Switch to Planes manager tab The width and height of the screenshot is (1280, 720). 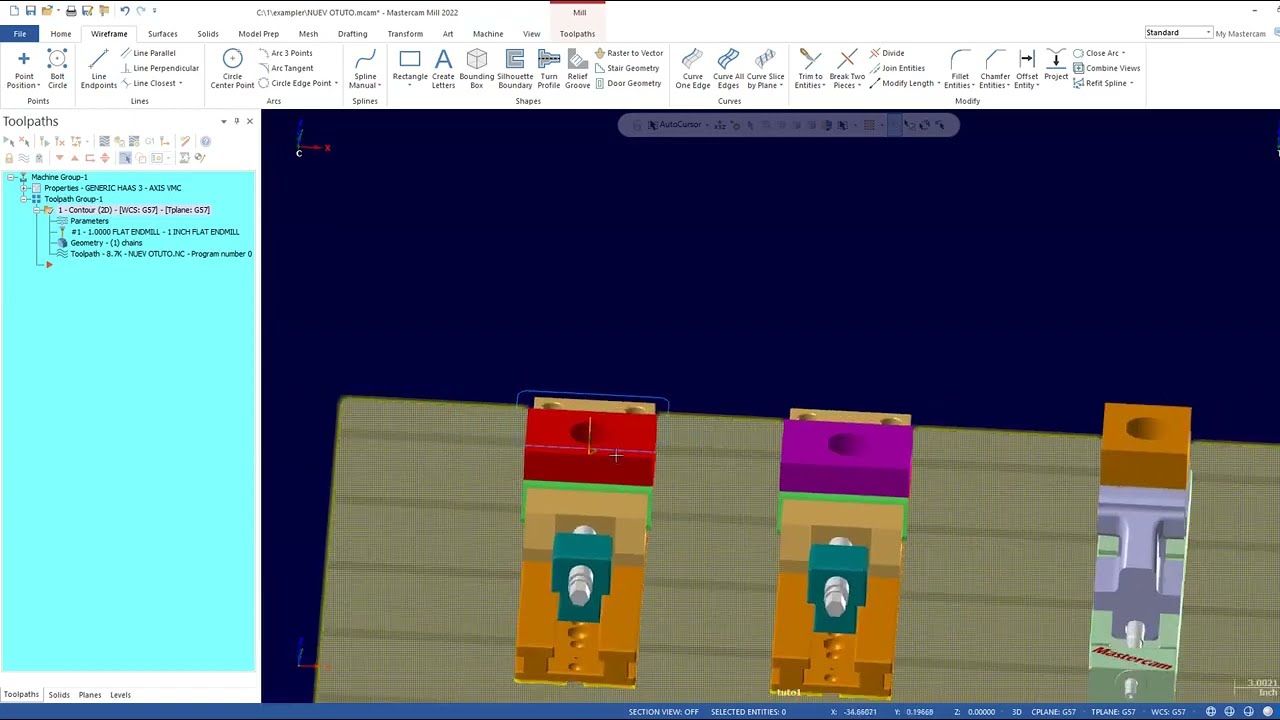[90, 695]
